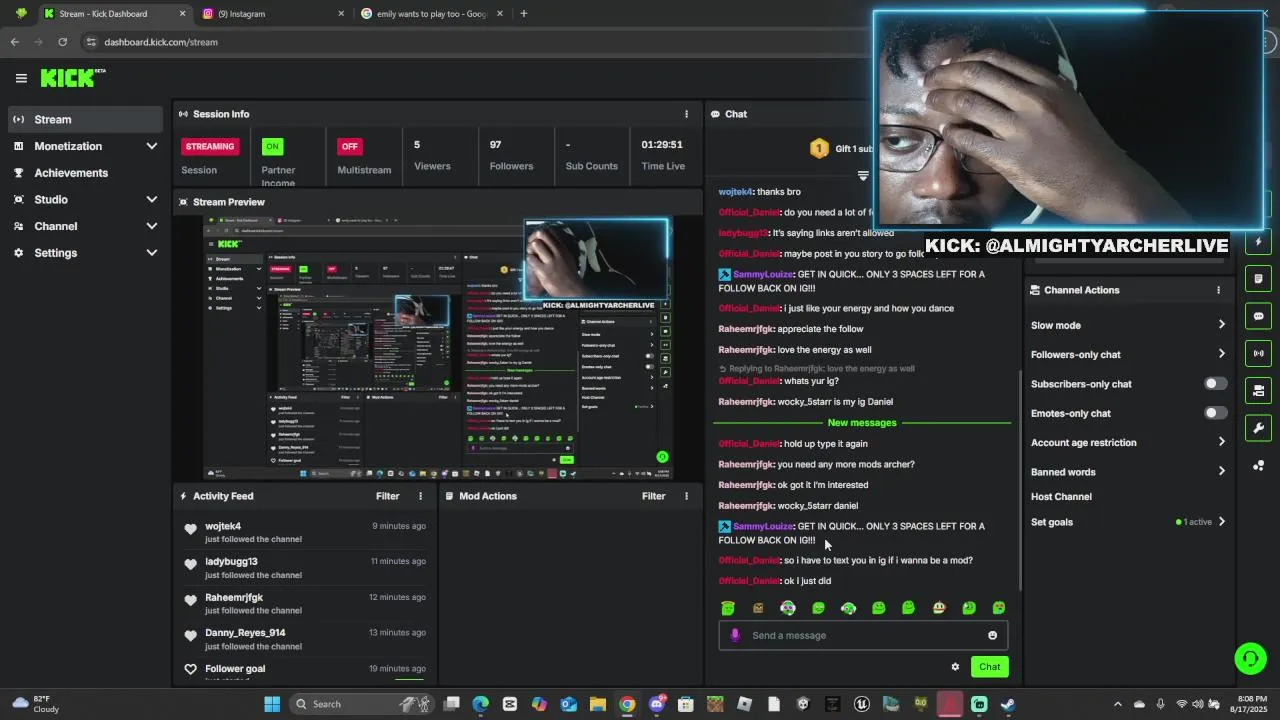Image resolution: width=1280 pixels, height=720 pixels.
Task: Toggle Emotes-only chat switch
Action: (1215, 413)
